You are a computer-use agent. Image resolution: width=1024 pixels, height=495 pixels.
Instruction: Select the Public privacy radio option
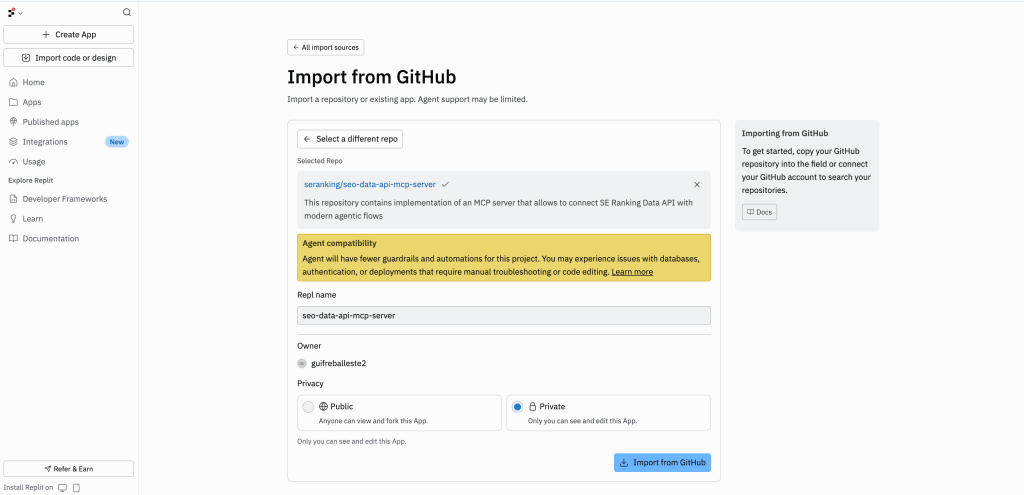pyautogui.click(x=308, y=407)
